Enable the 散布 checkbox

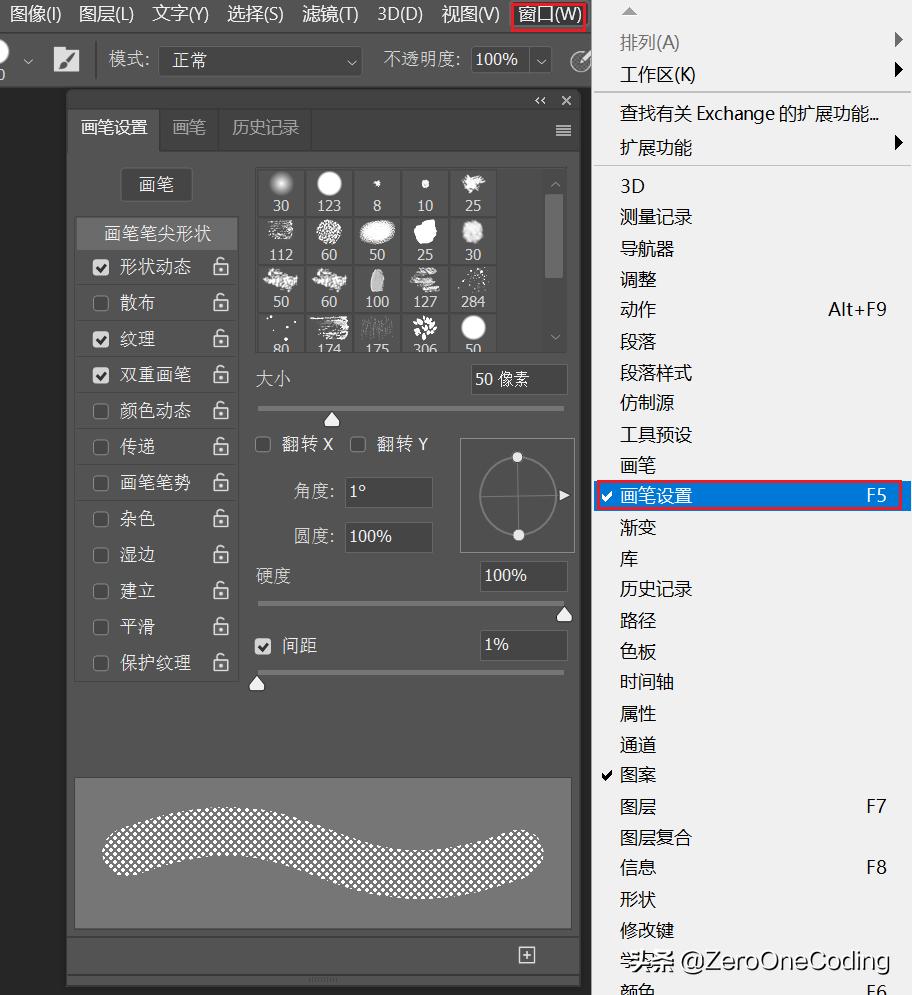[x=99, y=303]
